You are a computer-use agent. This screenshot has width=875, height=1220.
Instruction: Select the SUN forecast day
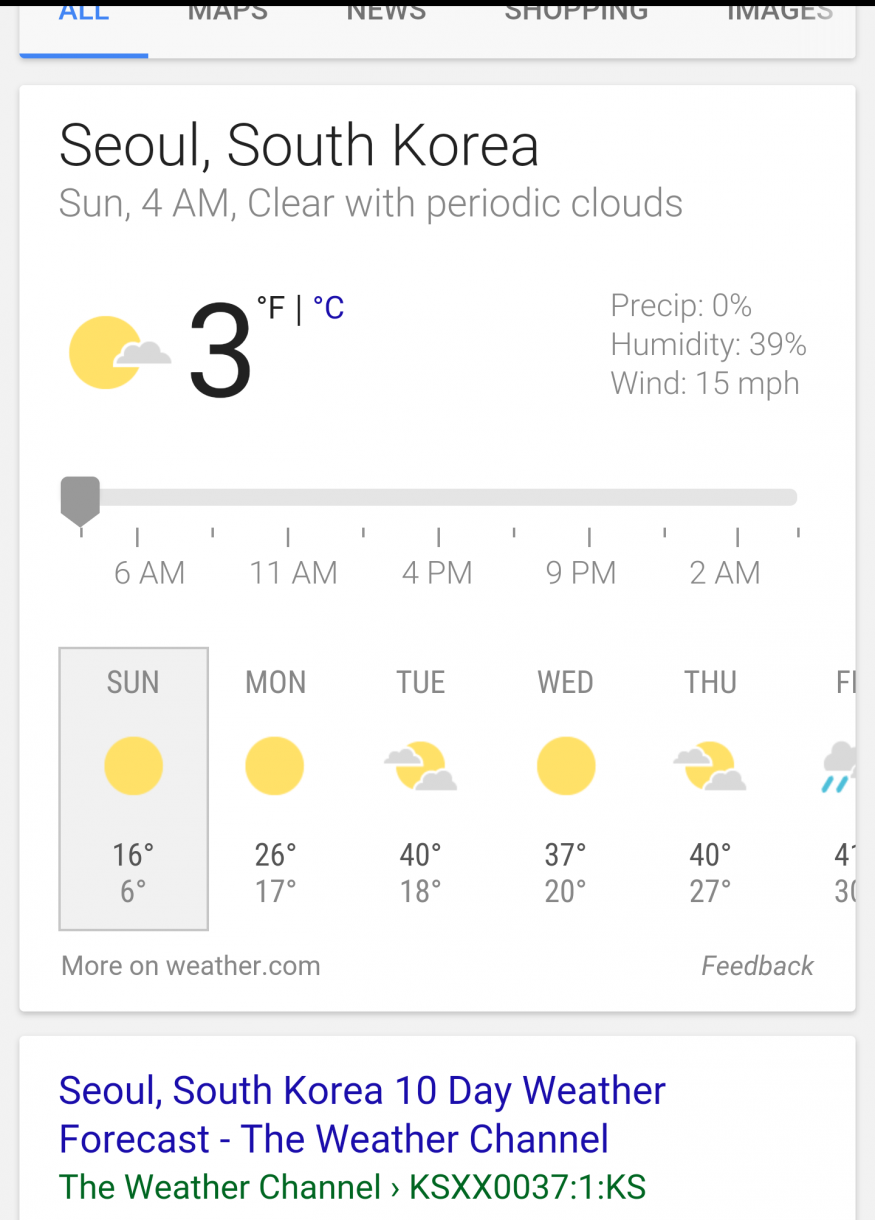click(x=133, y=788)
